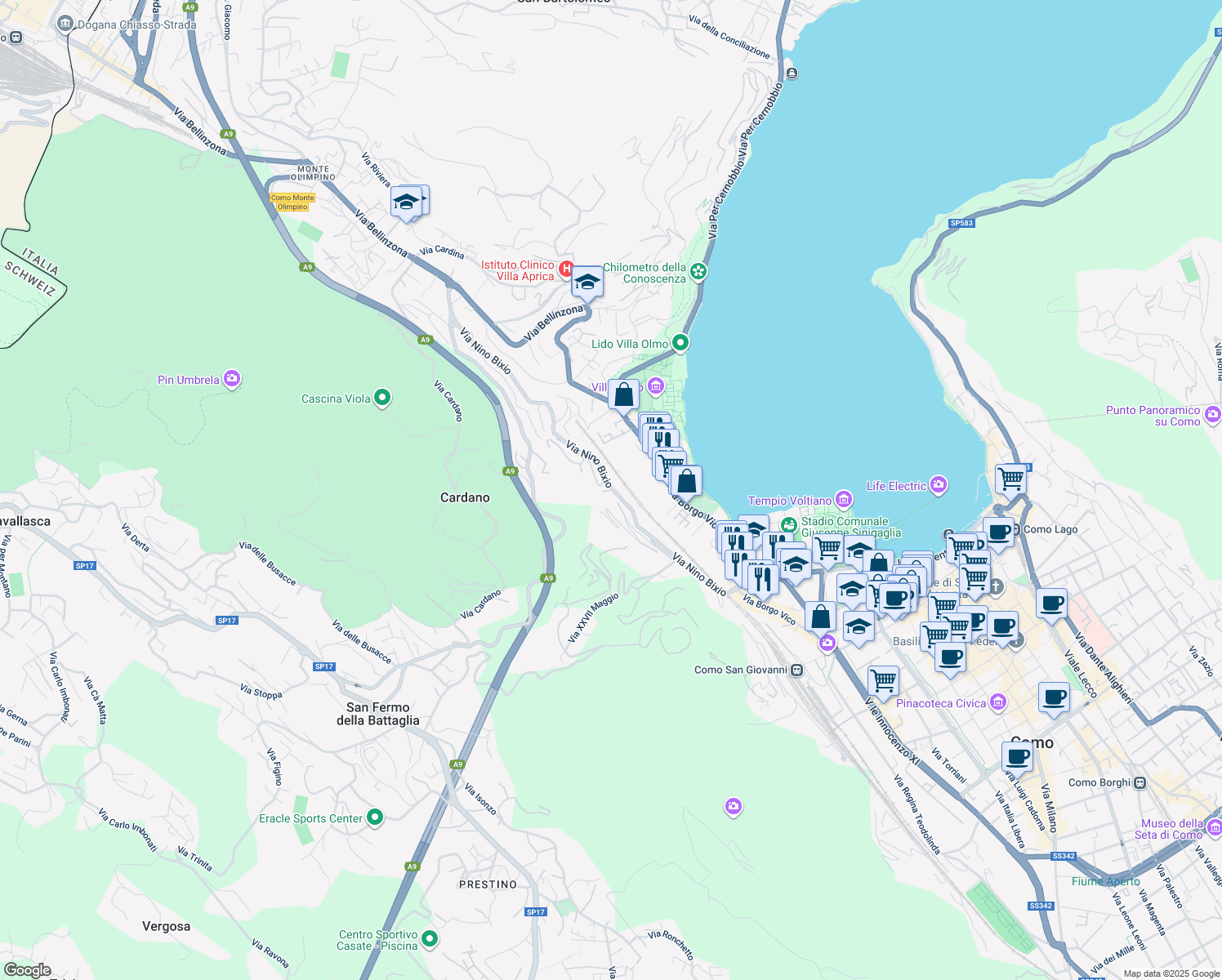Image resolution: width=1222 pixels, height=980 pixels.
Task: Select the coffee cup marker right of Pinacoteca Civica
Action: point(1054,698)
